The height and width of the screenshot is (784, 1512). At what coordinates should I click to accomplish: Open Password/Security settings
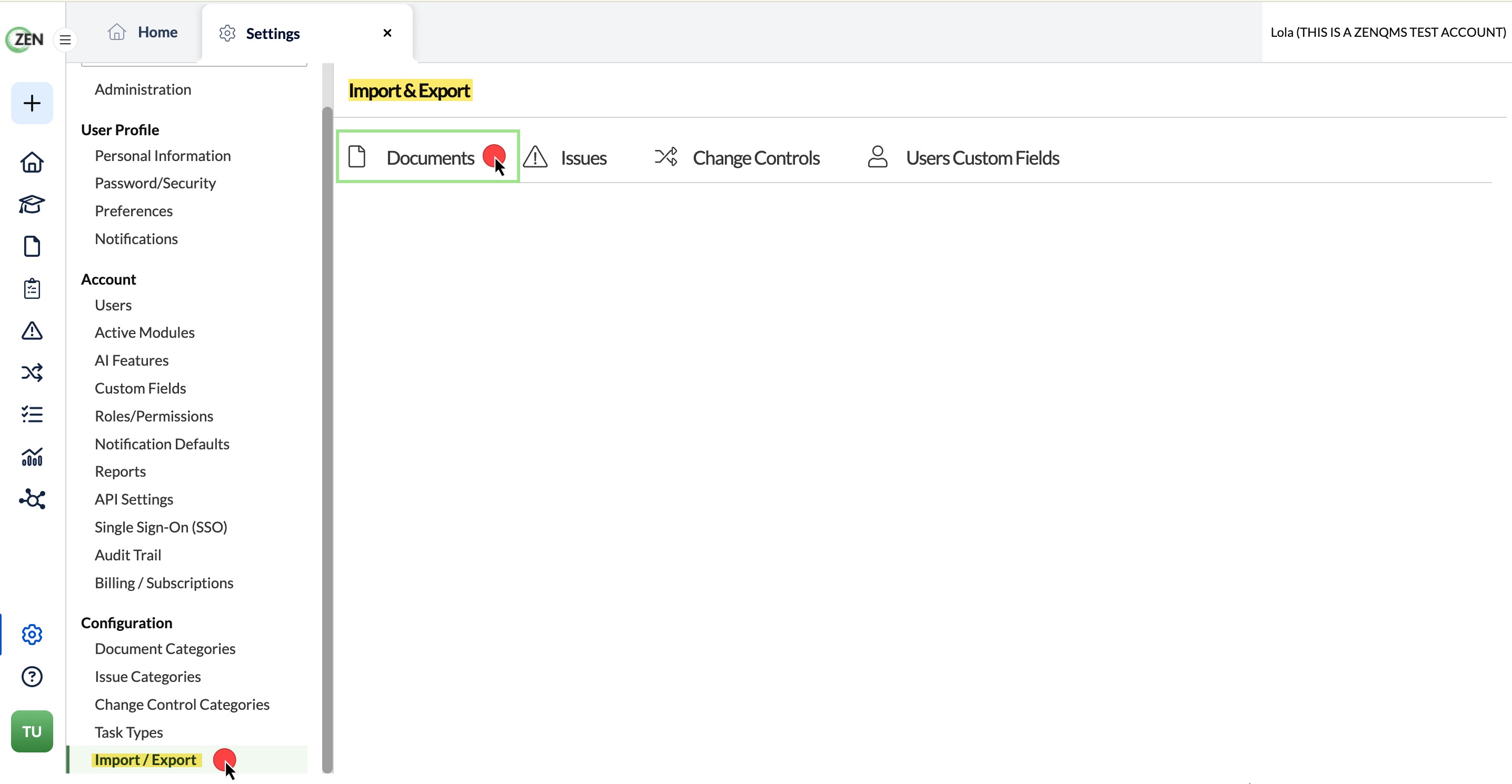tap(155, 183)
